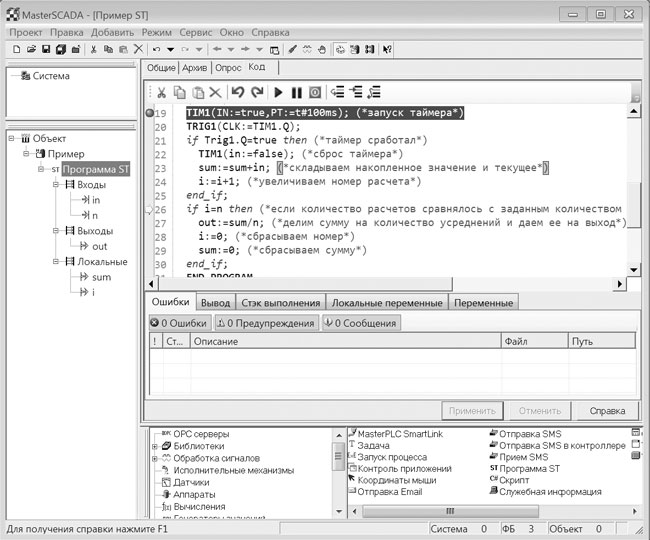
Task: Collapse the Пример tree node
Action: click(x=26, y=154)
